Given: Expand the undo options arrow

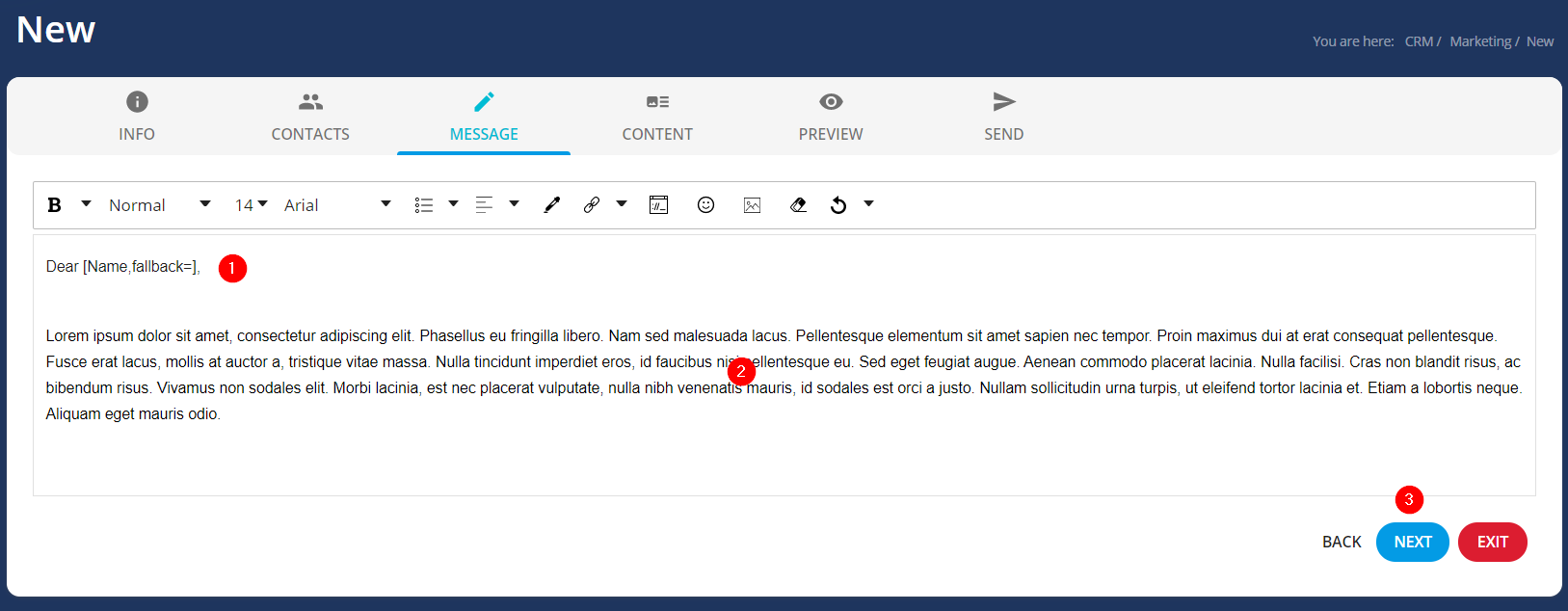Looking at the screenshot, I should point(868,204).
